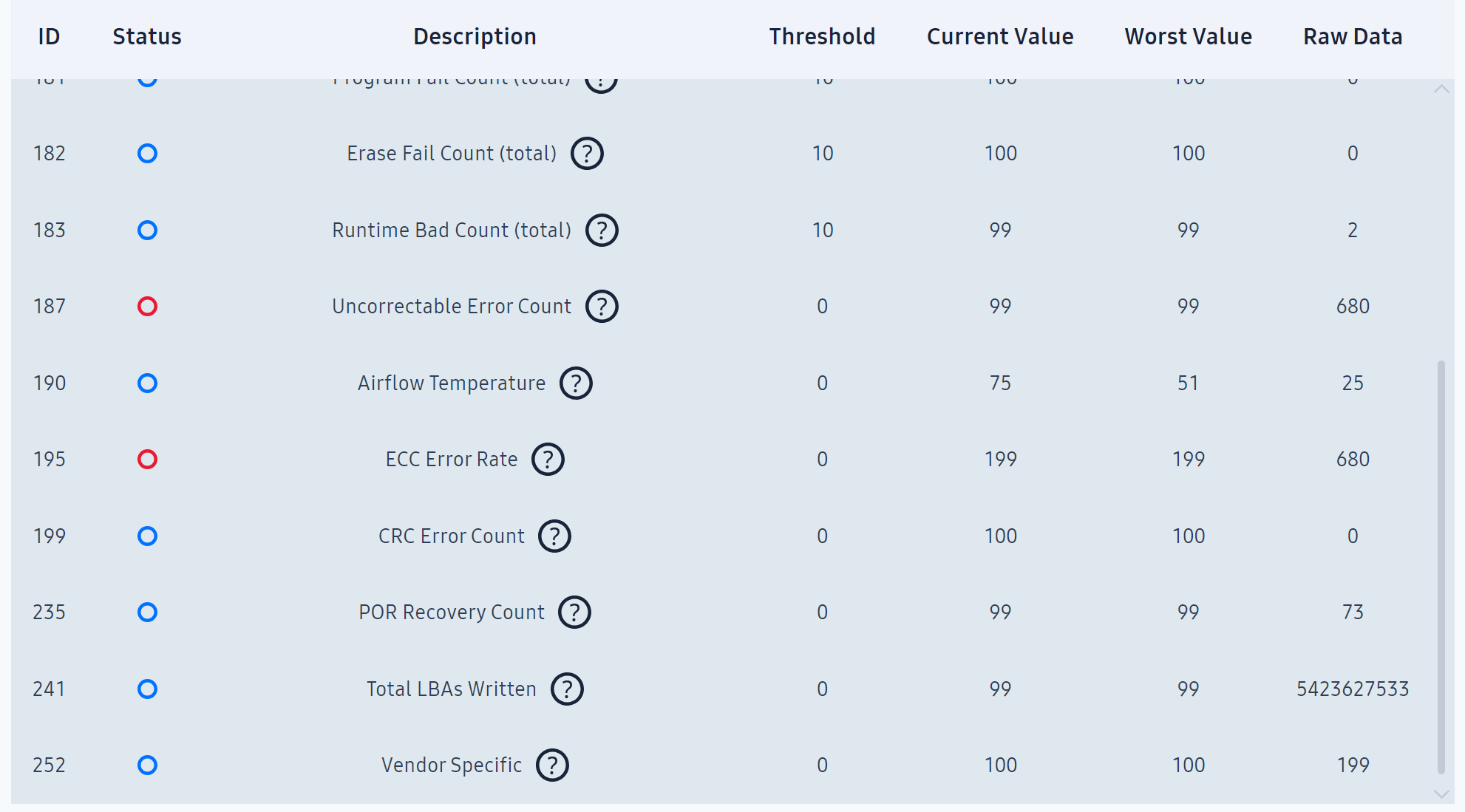Click the Current Value column header
1465x812 pixels.
pyautogui.click(x=1000, y=36)
